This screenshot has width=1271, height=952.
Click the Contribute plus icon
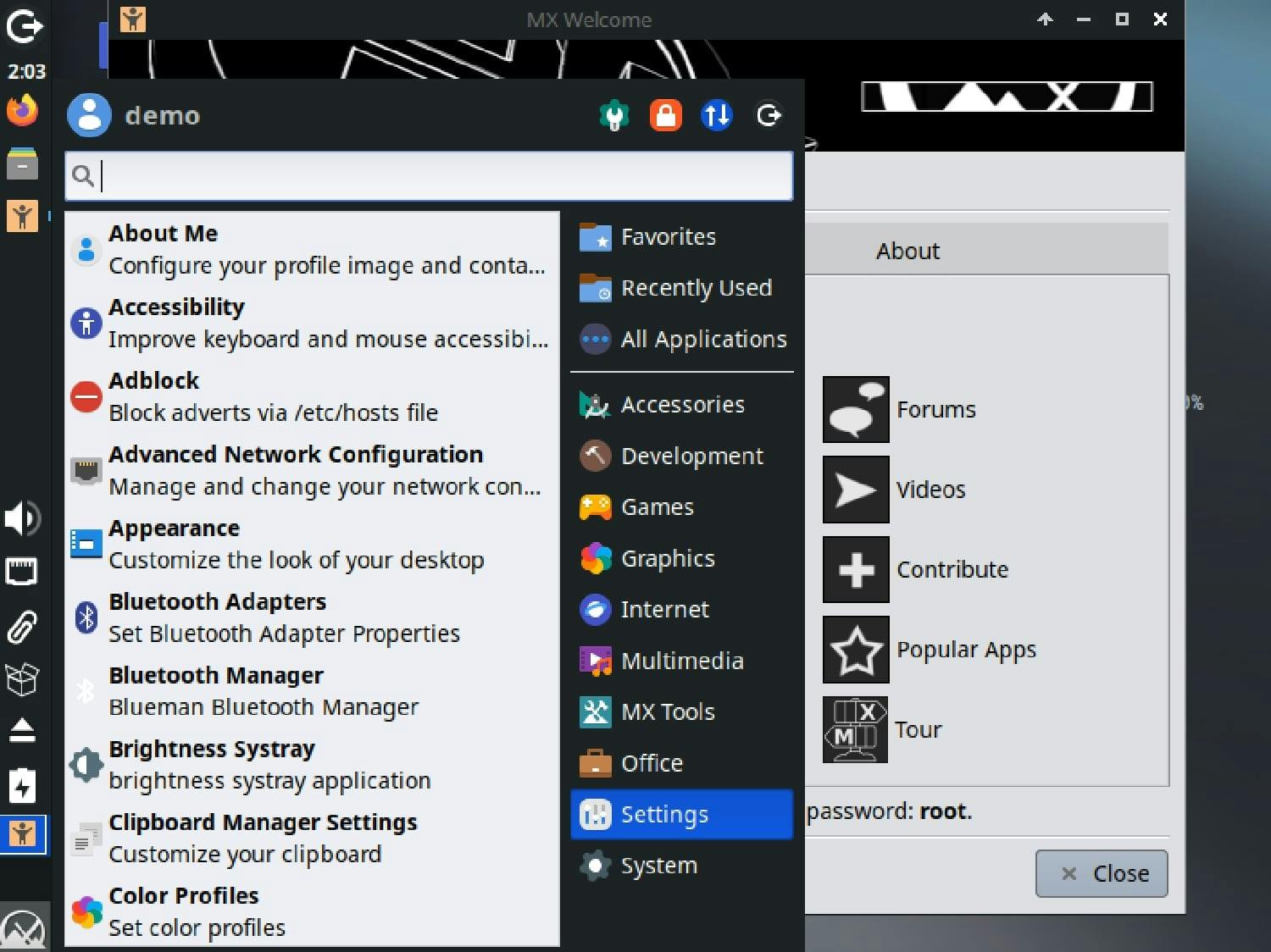coord(856,569)
